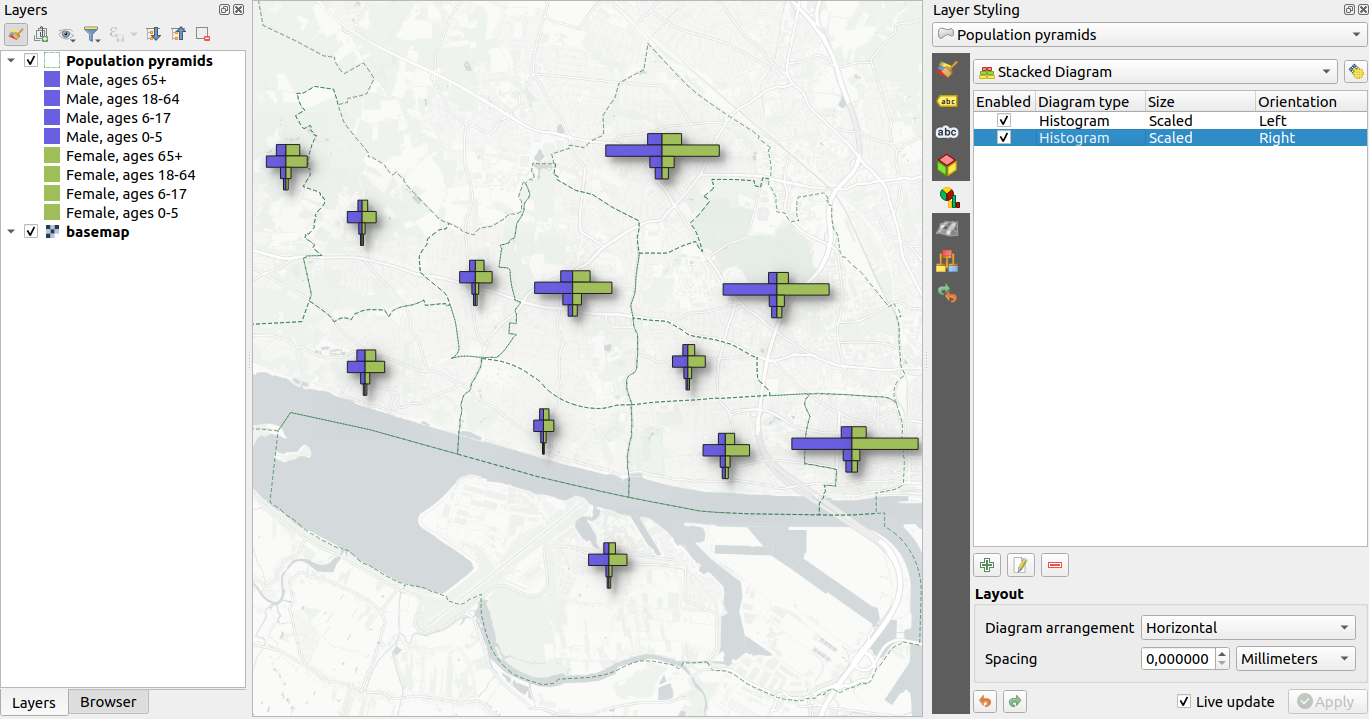The width and height of the screenshot is (1369, 719).
Task: Expand all layers using the toolbar icon
Action: click(152, 33)
